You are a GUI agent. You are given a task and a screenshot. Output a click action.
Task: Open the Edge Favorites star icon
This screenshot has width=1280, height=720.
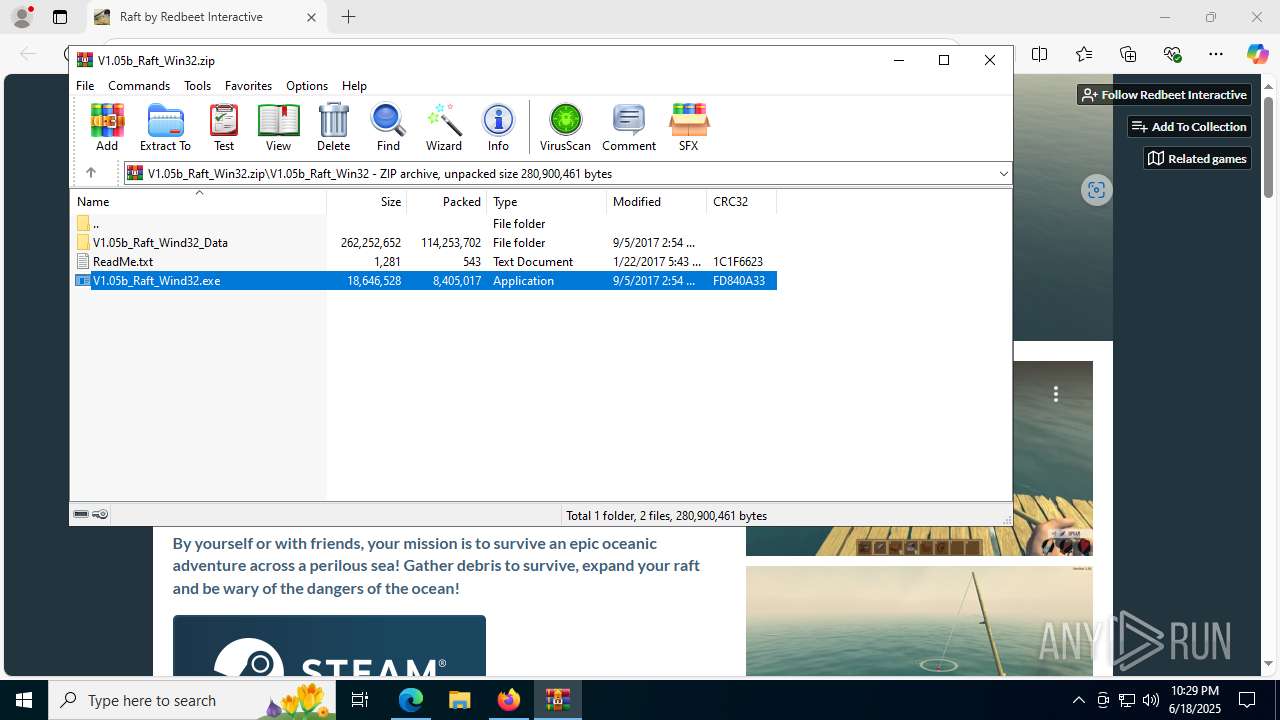(1084, 54)
